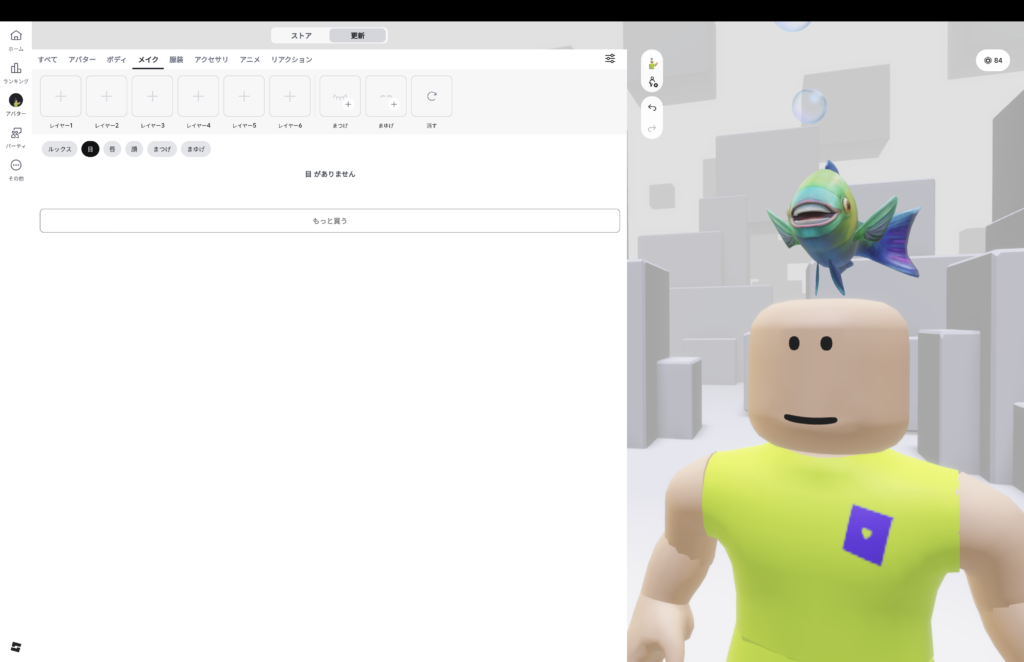The image size is (1024, 662).
Task: Add eyebrows in the まゆげ slot
Action: (386, 96)
